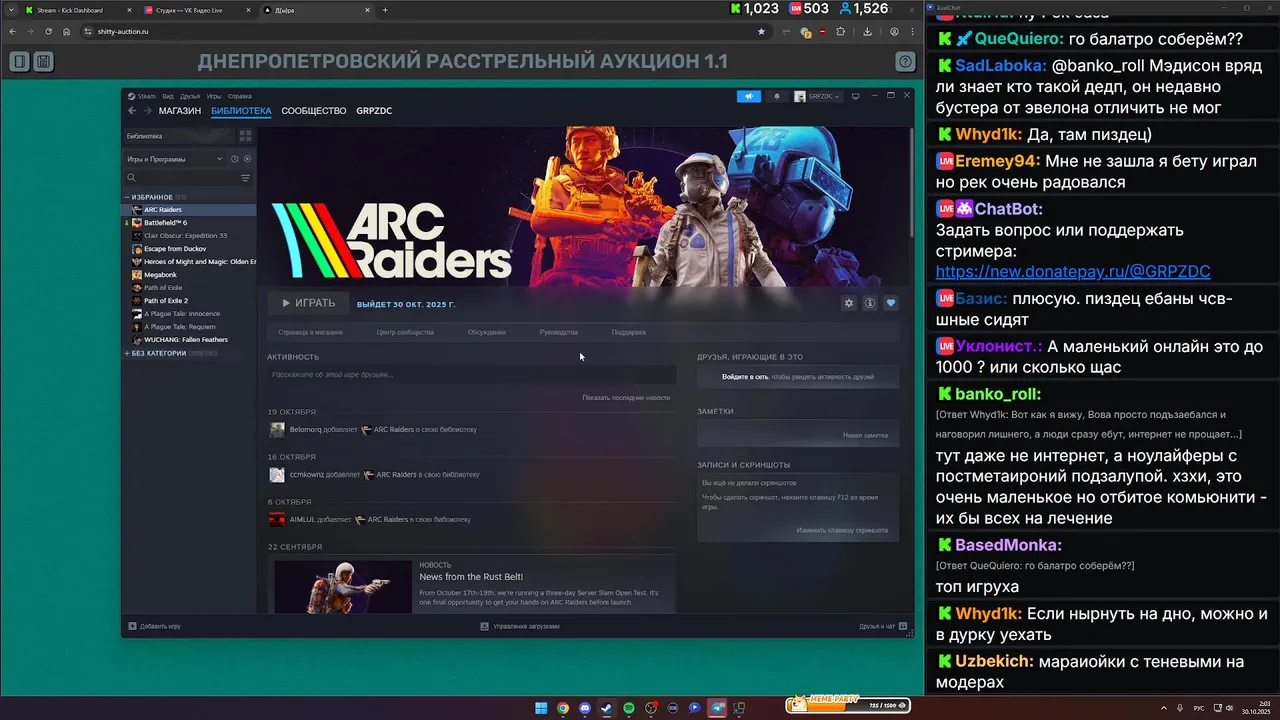Screen dimensions: 1280x720
Task: Switch library to grid view icon
Action: 246,136
